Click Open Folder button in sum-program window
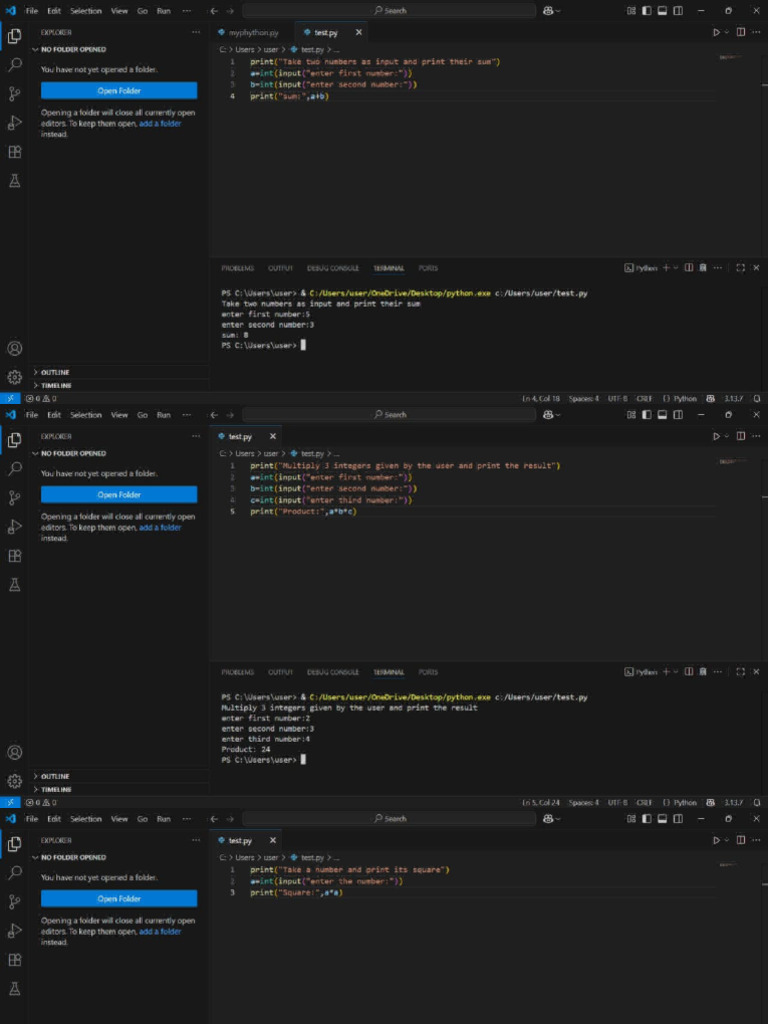This screenshot has width=768, height=1024. point(119,91)
